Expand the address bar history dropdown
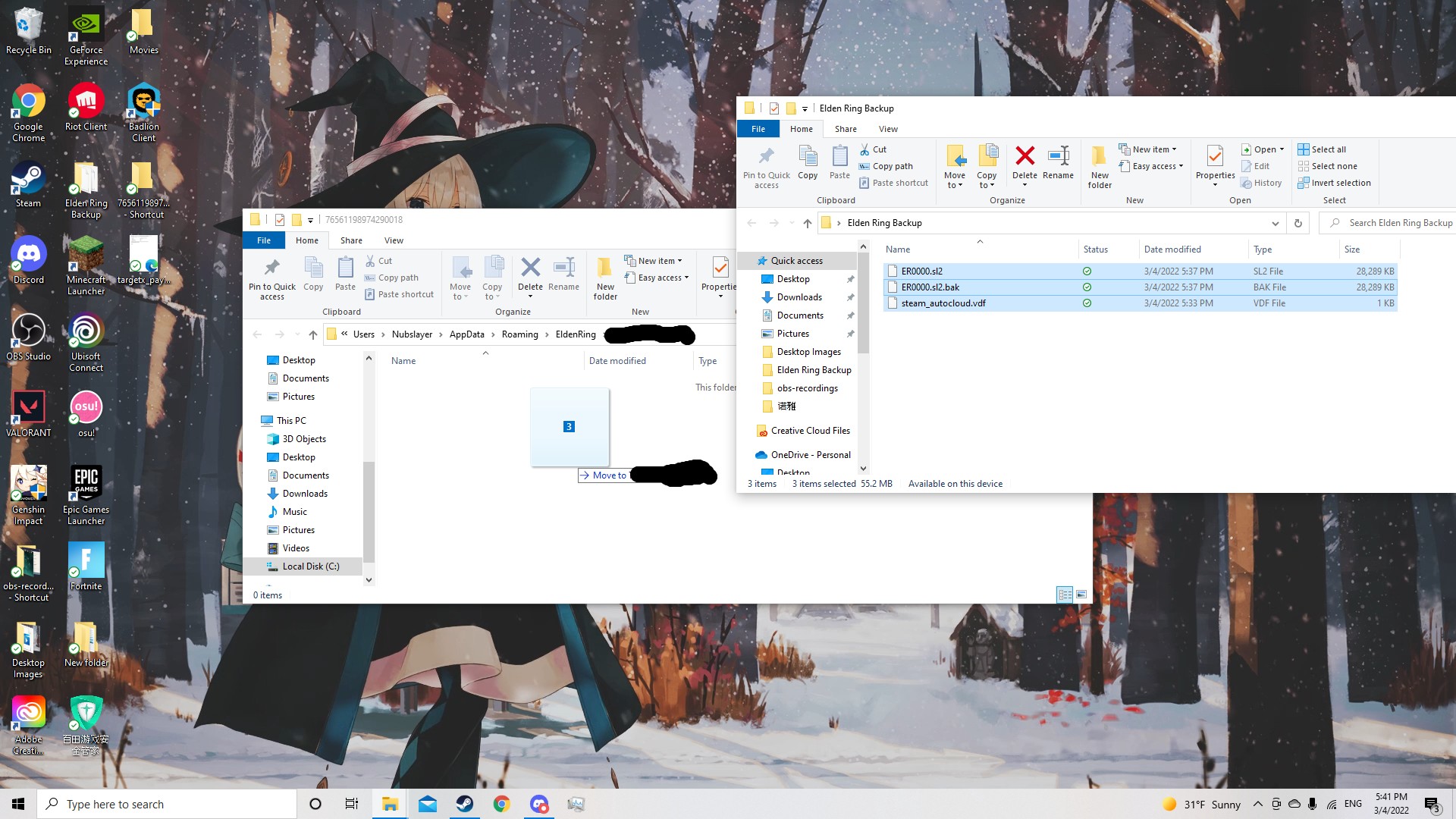The image size is (1456, 819). coord(1275,223)
